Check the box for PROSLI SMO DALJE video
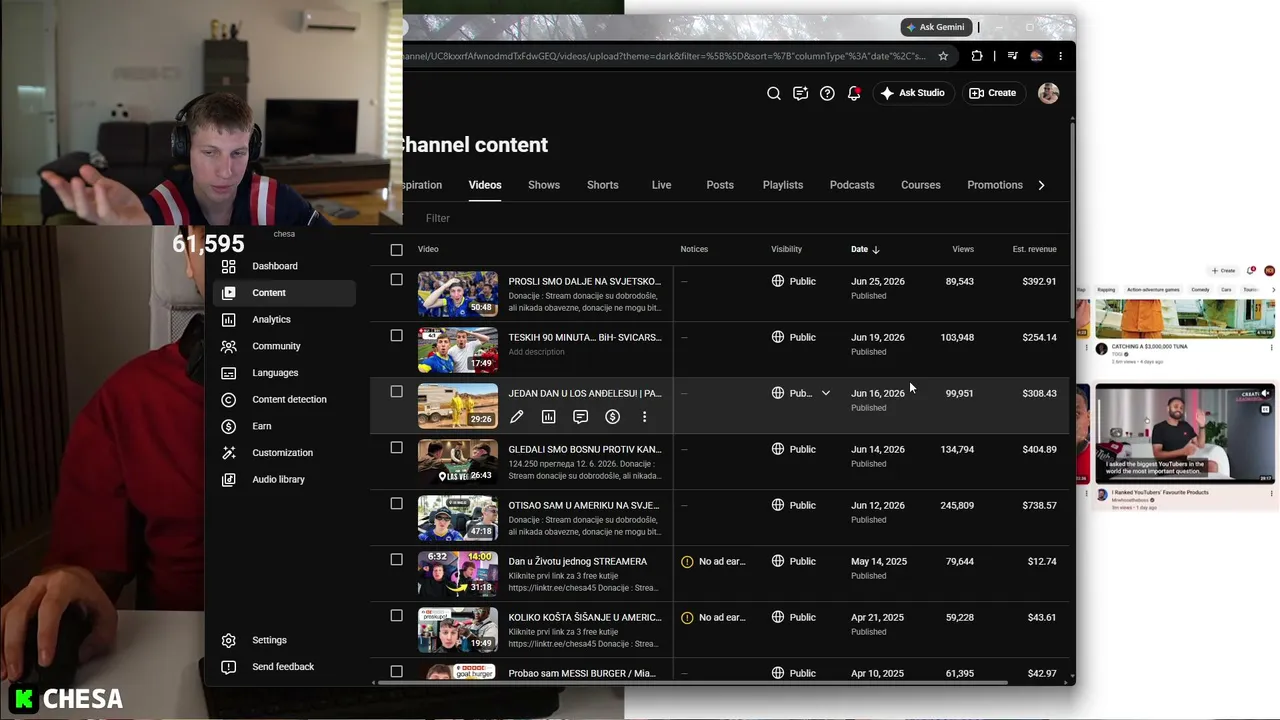Screen dimensions: 1280x720 point(397,280)
